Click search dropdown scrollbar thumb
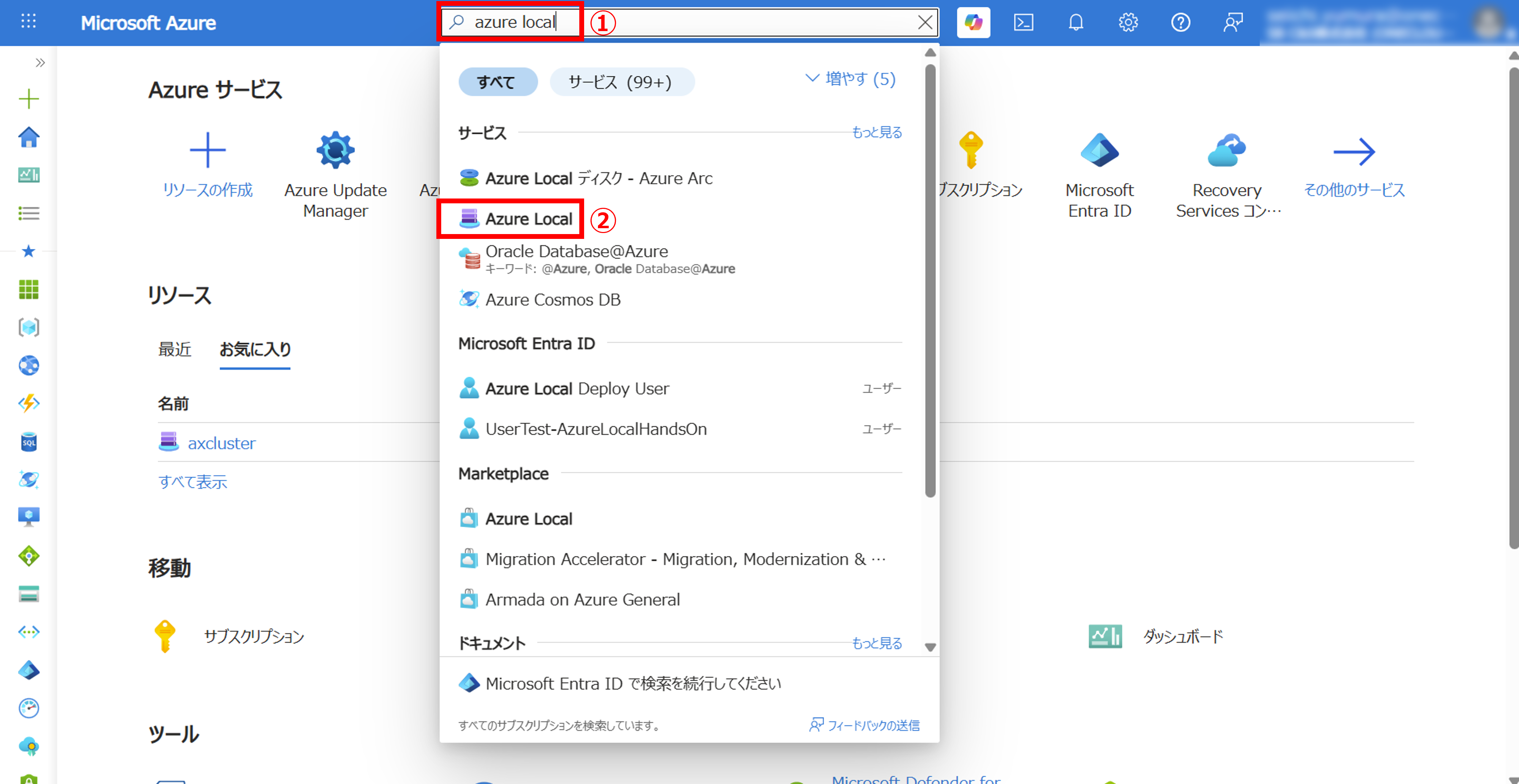 (930, 281)
